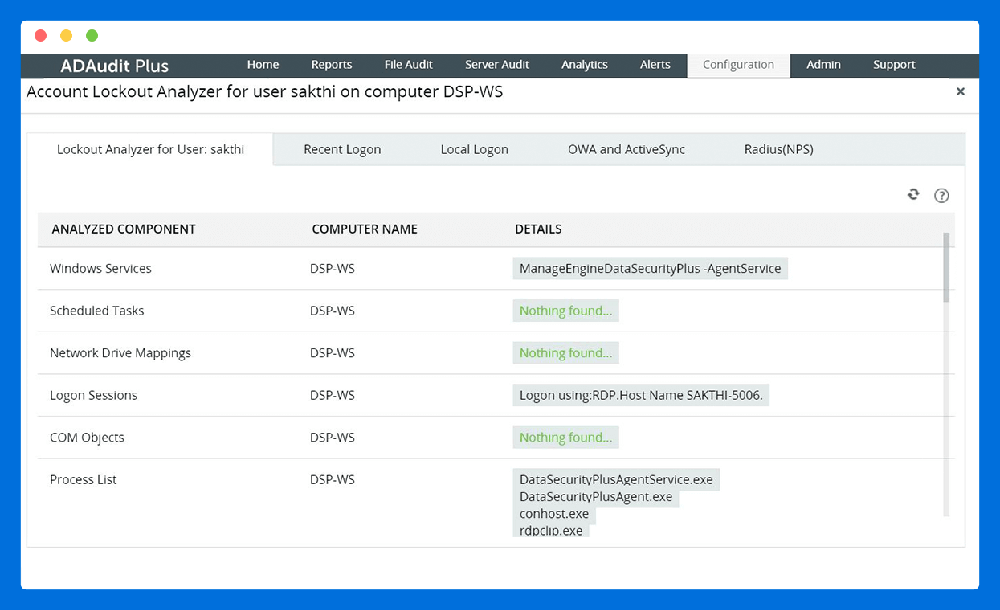Image resolution: width=1000 pixels, height=610 pixels.
Task: Click DSP-WS in Process List row
Action: (x=332, y=480)
